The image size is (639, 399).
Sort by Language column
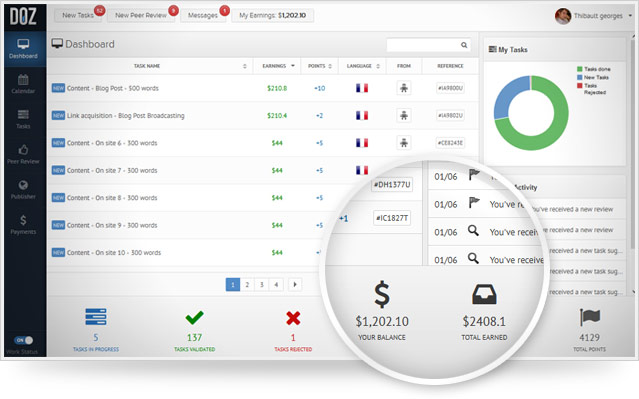pos(378,66)
